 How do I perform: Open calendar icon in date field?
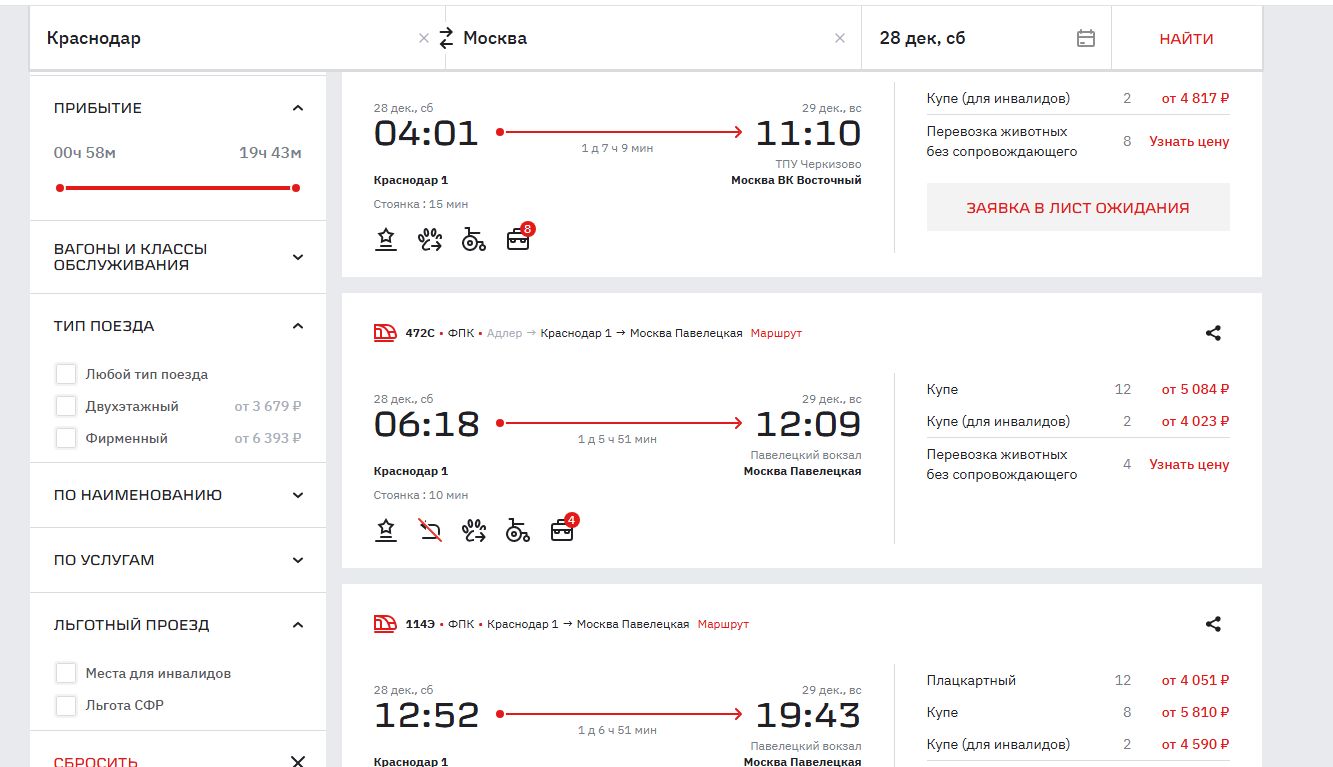tap(1085, 38)
